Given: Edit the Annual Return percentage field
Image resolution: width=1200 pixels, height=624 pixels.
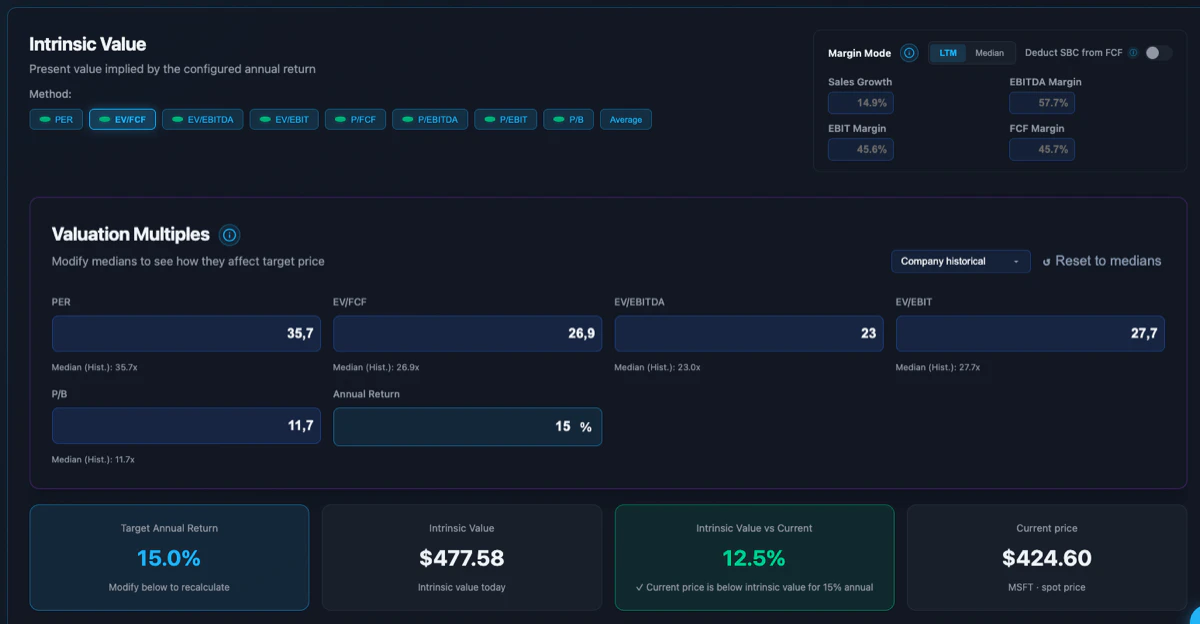Looking at the screenshot, I should click(x=467, y=426).
